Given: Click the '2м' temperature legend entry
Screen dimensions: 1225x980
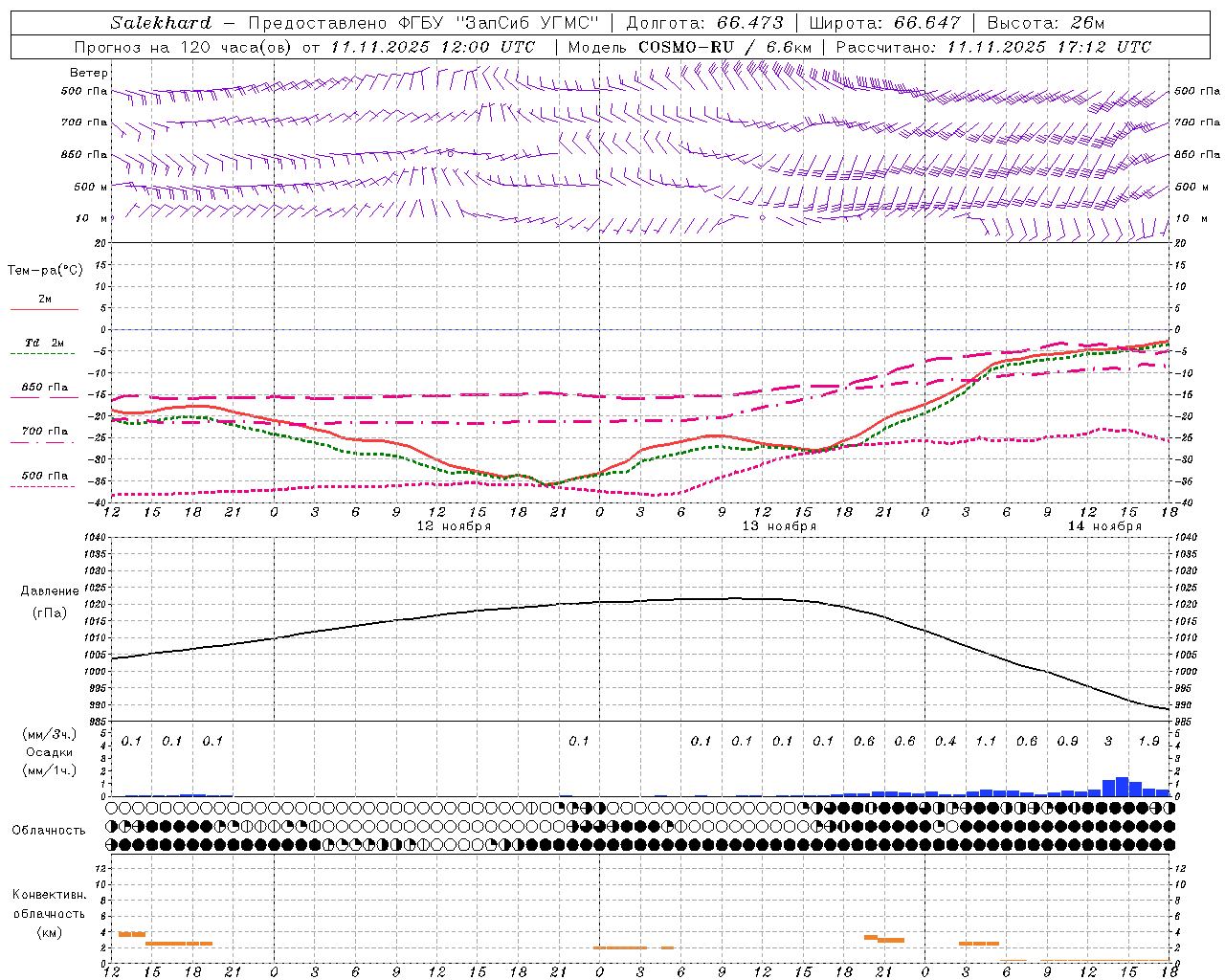Looking at the screenshot, I should [45, 299].
